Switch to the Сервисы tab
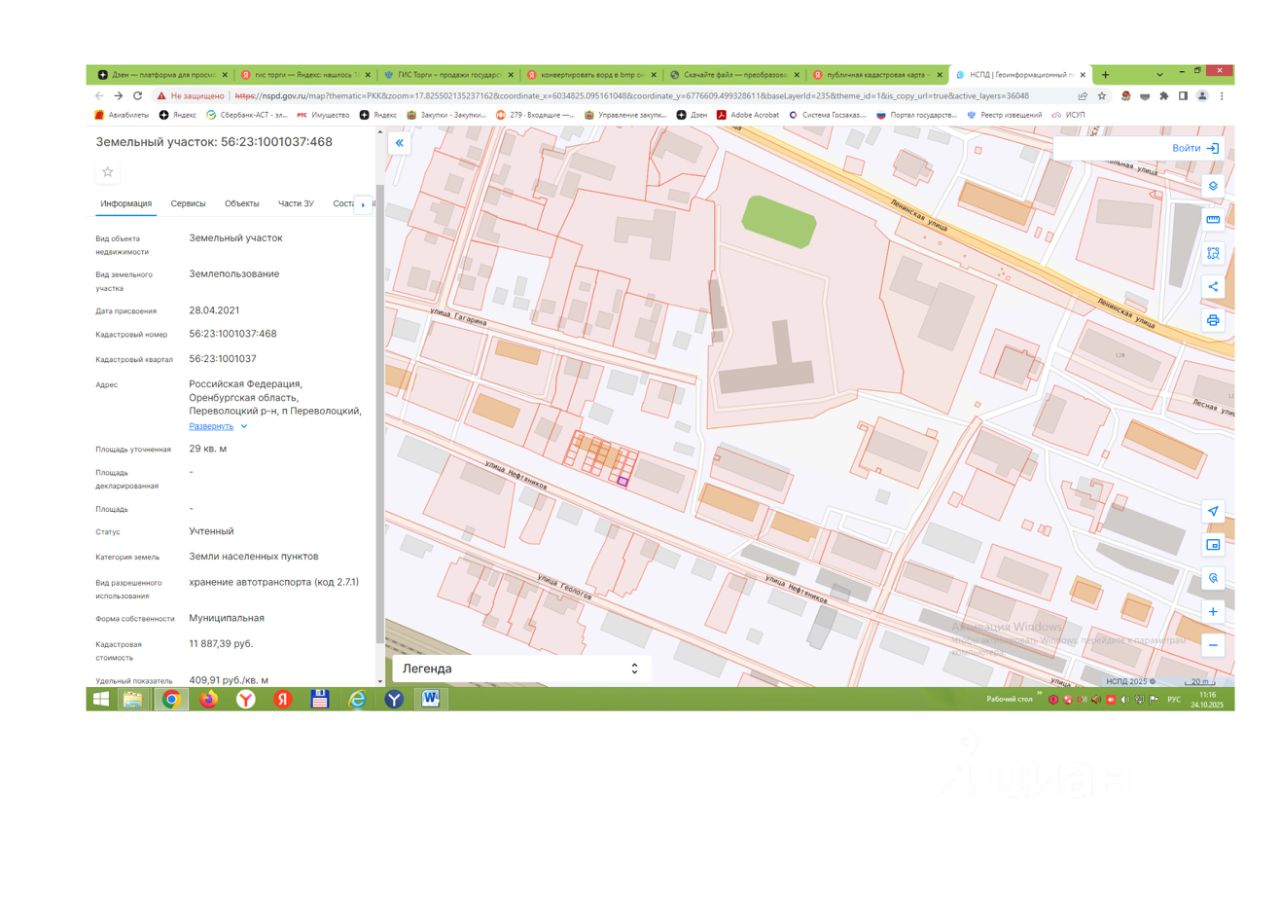1280x905 pixels. tap(188, 204)
